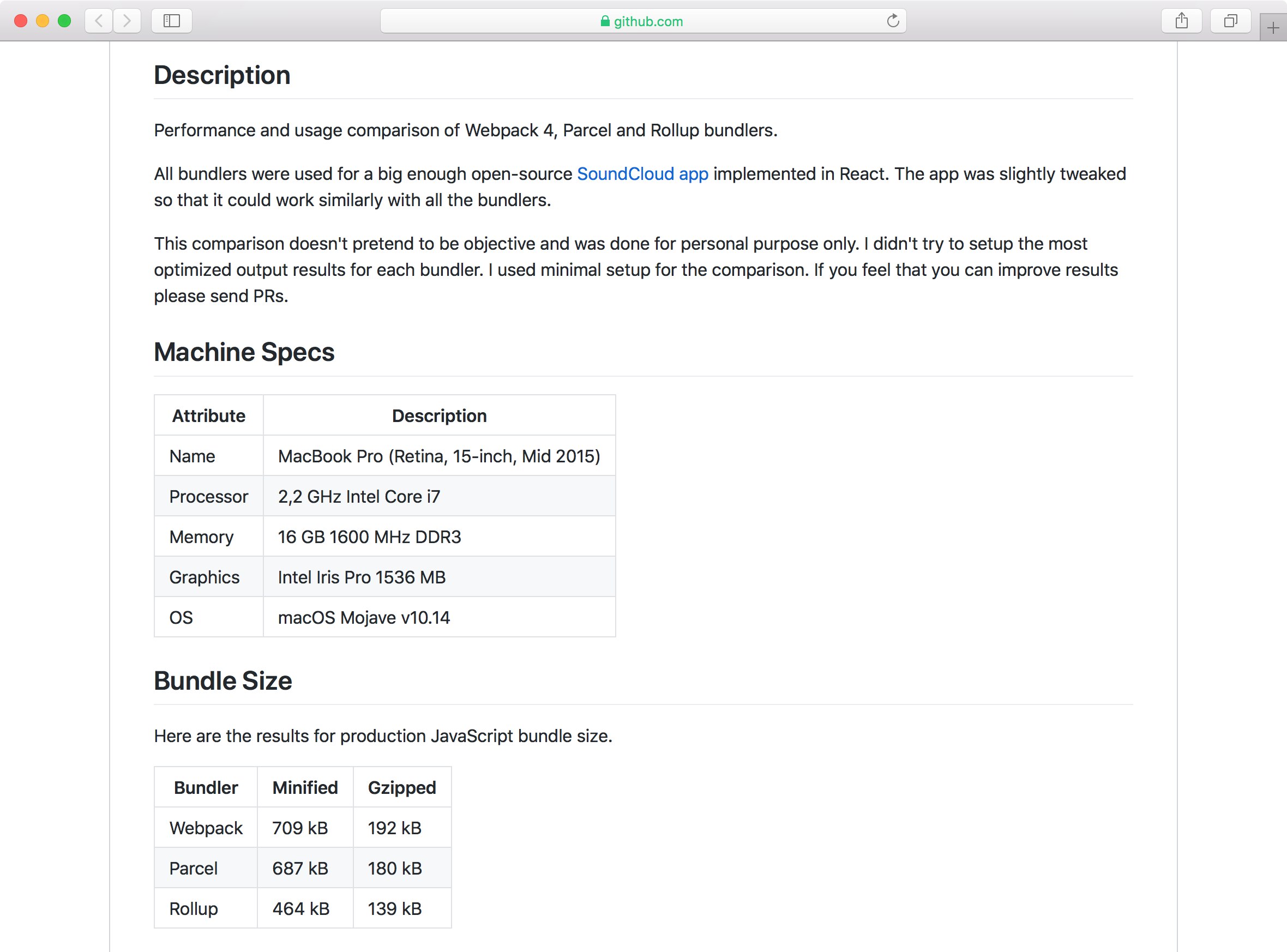The image size is (1287, 952).
Task: Show all tabs overview
Action: pos(1230,21)
